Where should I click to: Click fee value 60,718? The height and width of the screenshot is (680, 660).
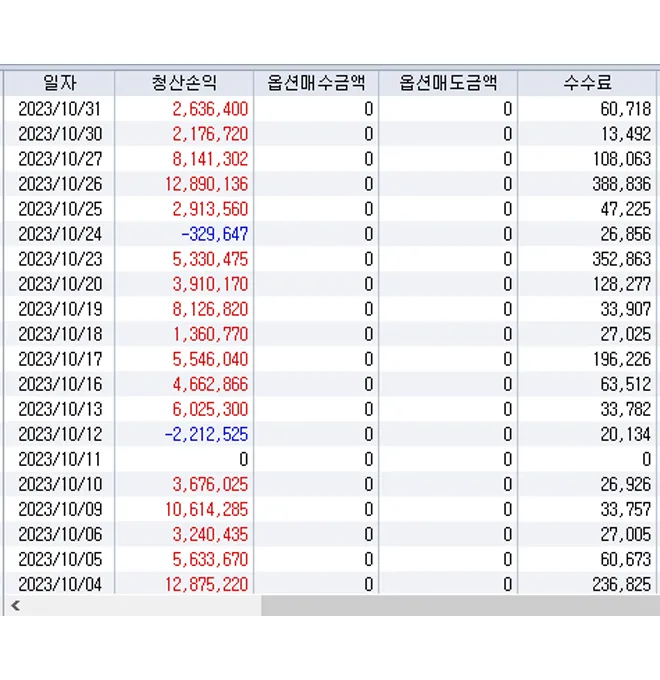click(x=626, y=109)
